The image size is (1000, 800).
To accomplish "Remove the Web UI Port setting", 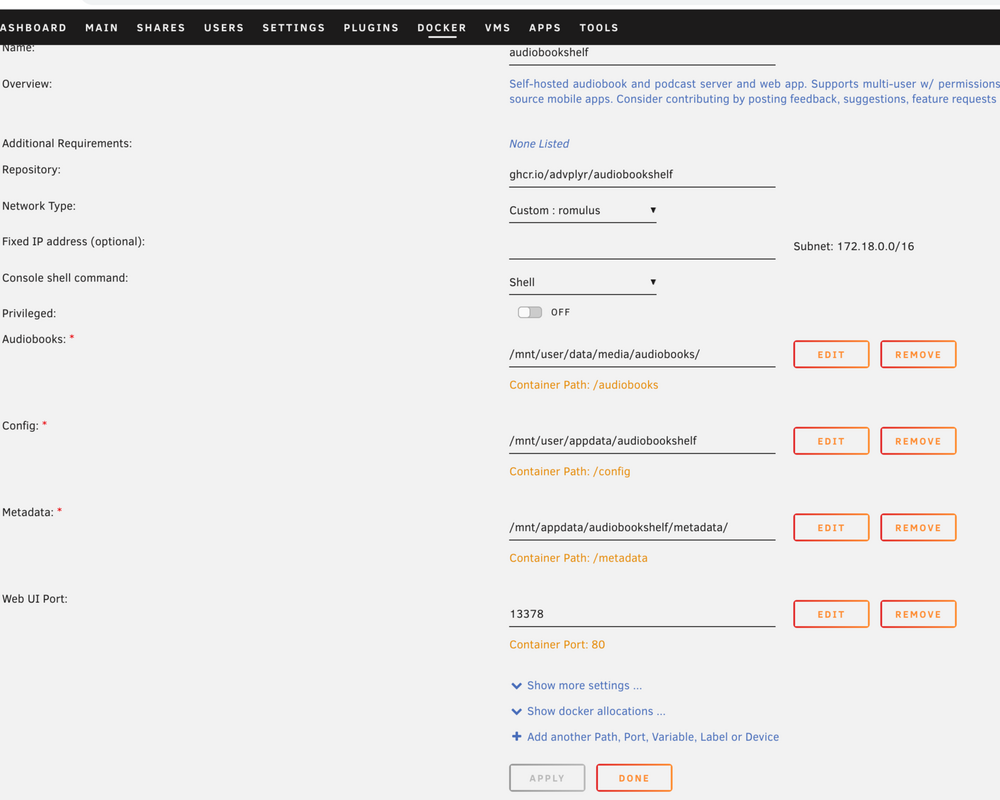I will coord(918,614).
